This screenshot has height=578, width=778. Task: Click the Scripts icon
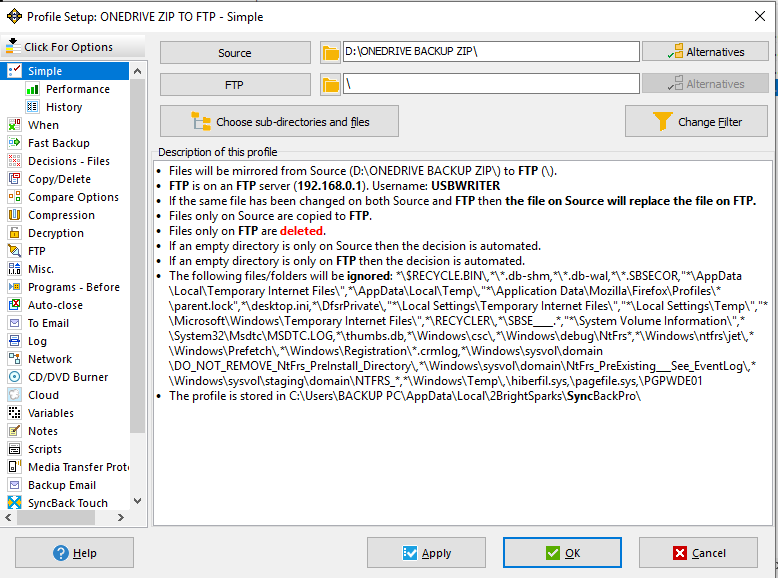pos(14,449)
